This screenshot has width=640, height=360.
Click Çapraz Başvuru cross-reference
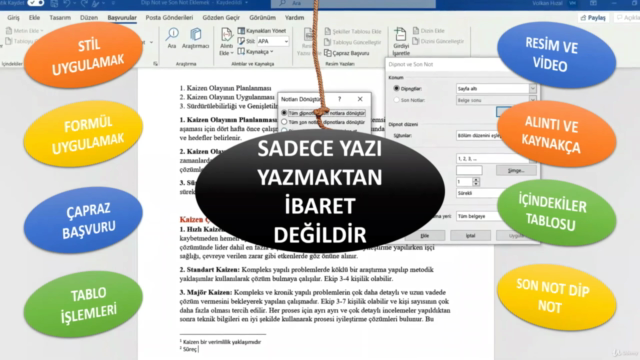[347, 53]
